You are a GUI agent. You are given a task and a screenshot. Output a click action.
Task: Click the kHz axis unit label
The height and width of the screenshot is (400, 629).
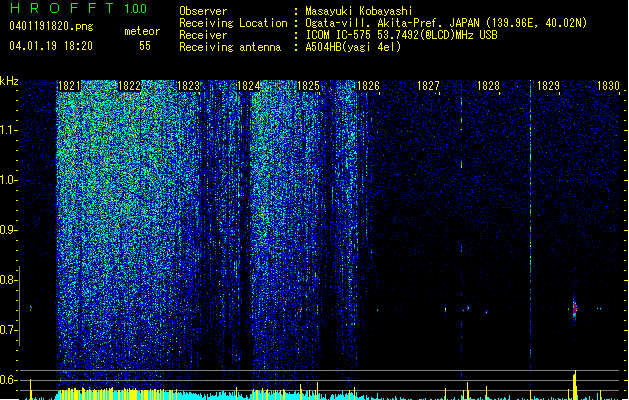tap(9, 81)
